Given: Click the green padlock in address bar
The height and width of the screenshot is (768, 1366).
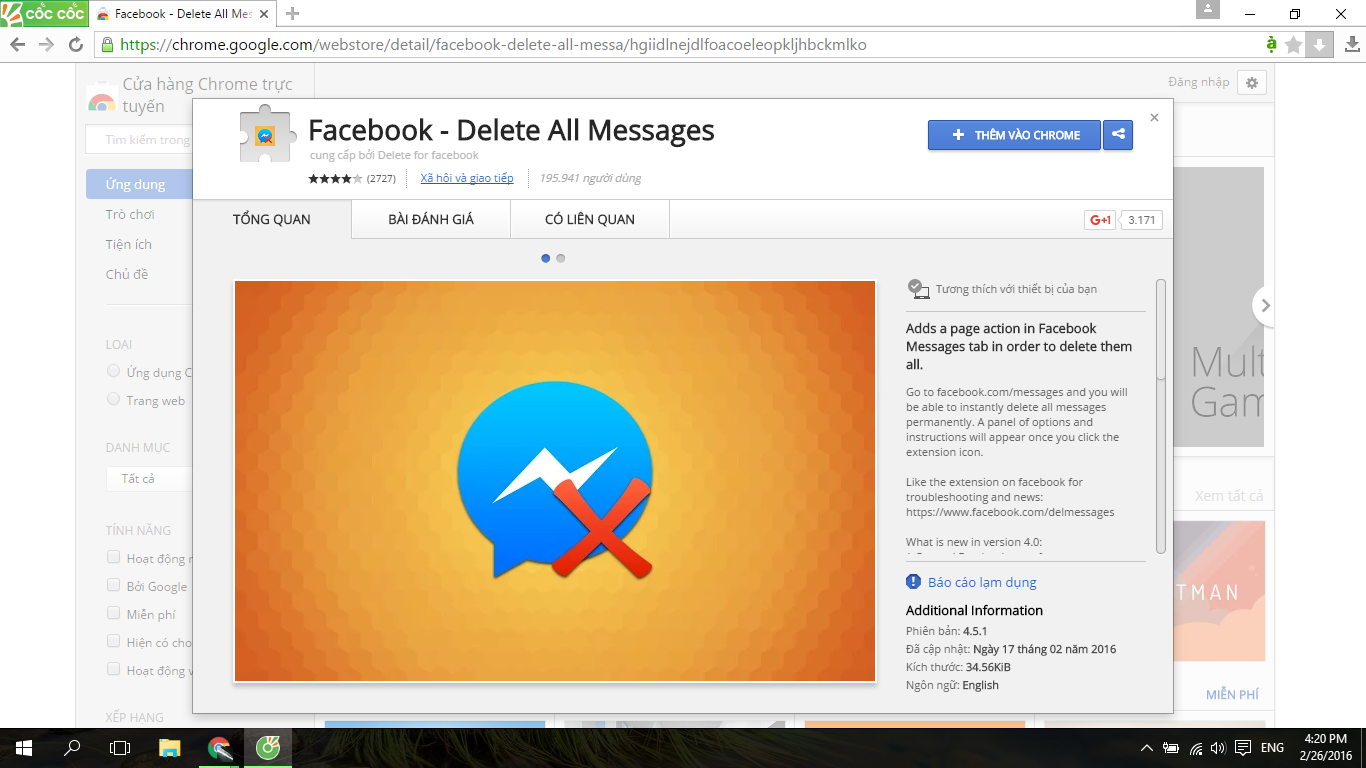Looking at the screenshot, I should pyautogui.click(x=107, y=45).
